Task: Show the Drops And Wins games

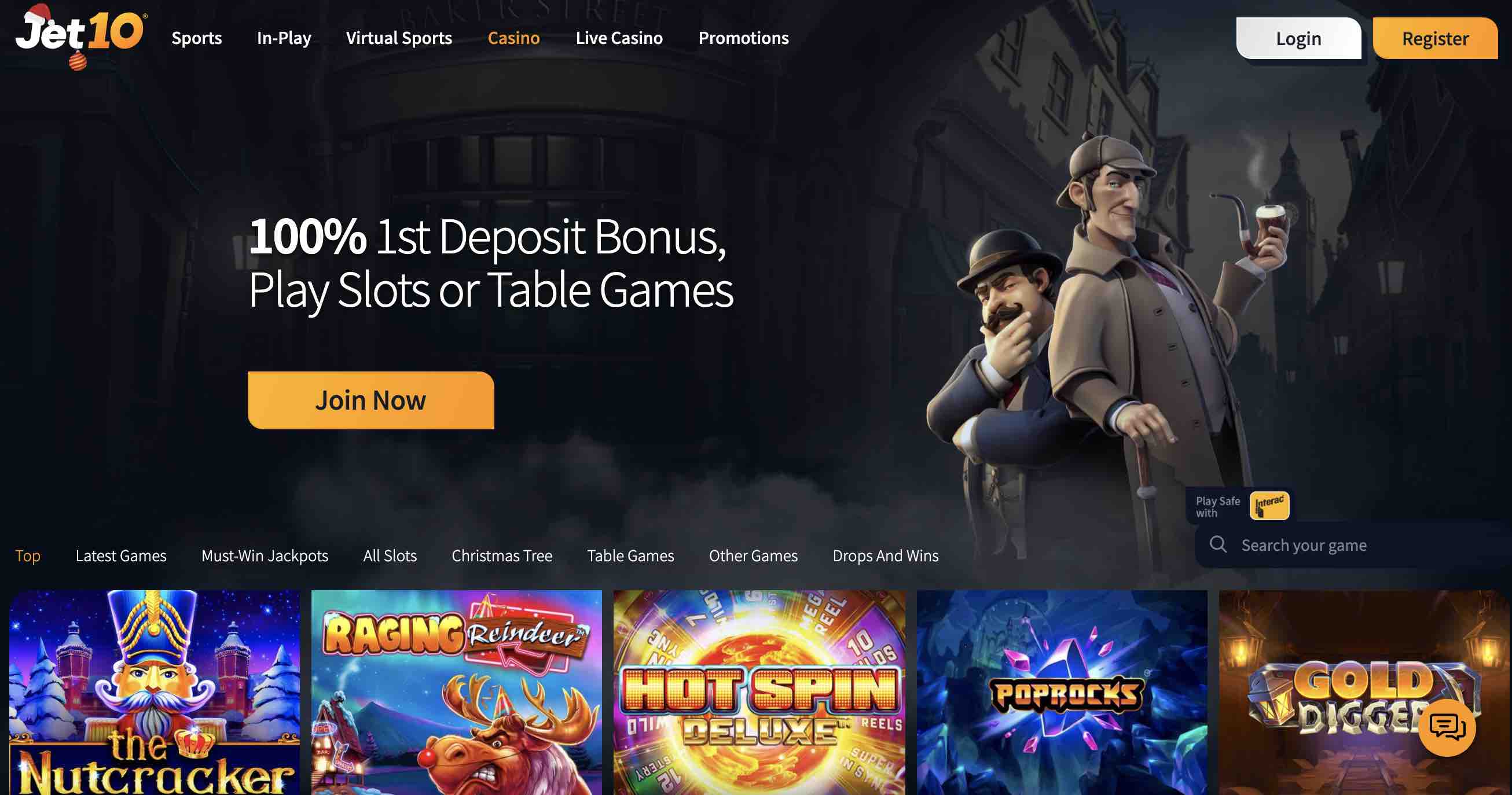Action: click(x=885, y=555)
